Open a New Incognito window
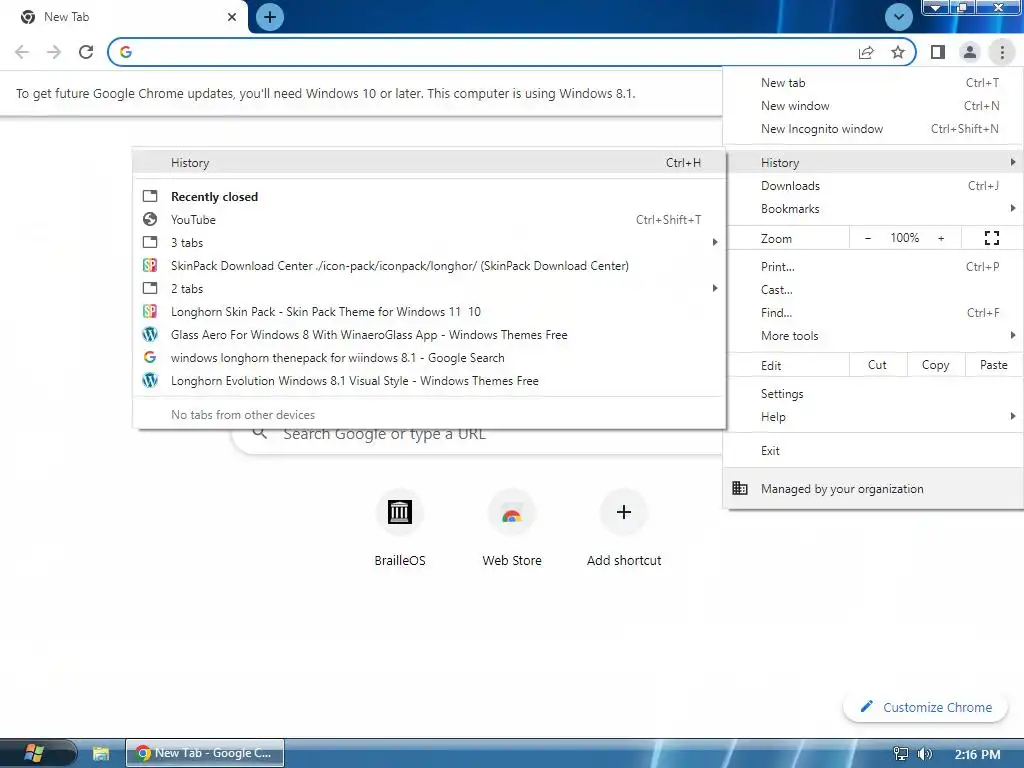This screenshot has width=1024, height=768. pyautogui.click(x=872, y=129)
